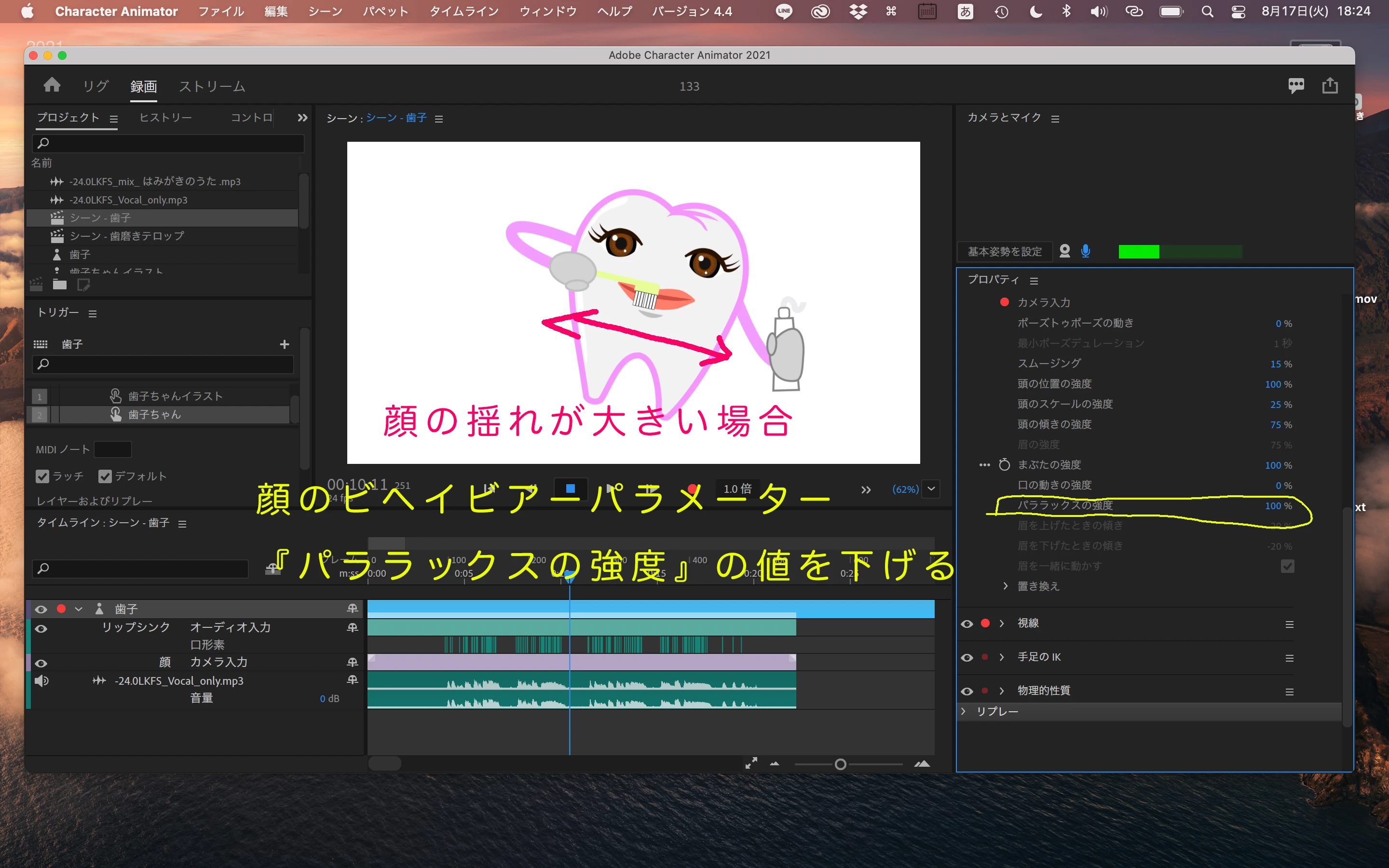Hide the 歯子 puppet track eye icon
This screenshot has height=868, width=1389.
pyautogui.click(x=41, y=609)
